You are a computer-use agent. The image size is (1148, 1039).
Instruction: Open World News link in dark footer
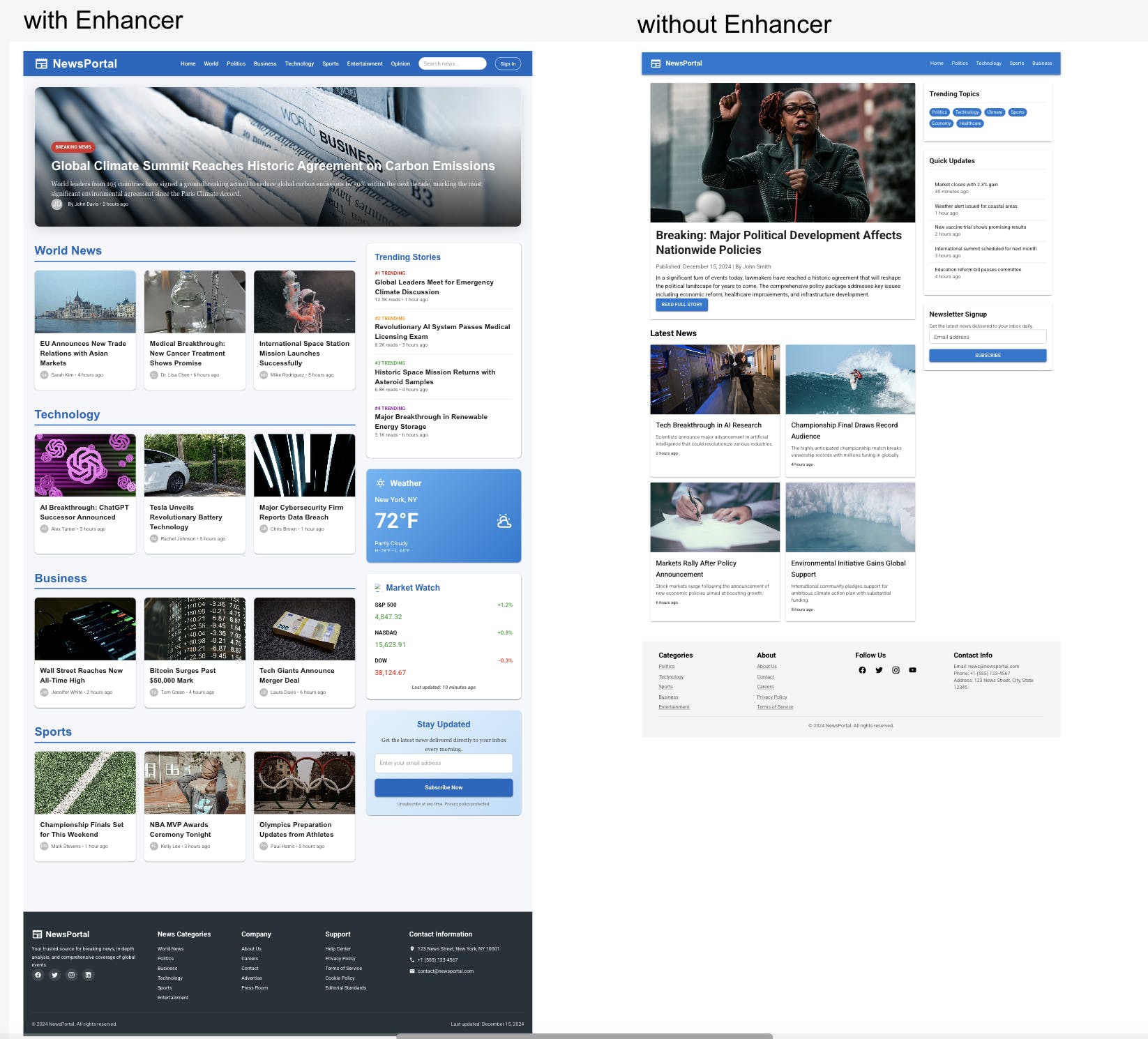pyautogui.click(x=171, y=949)
